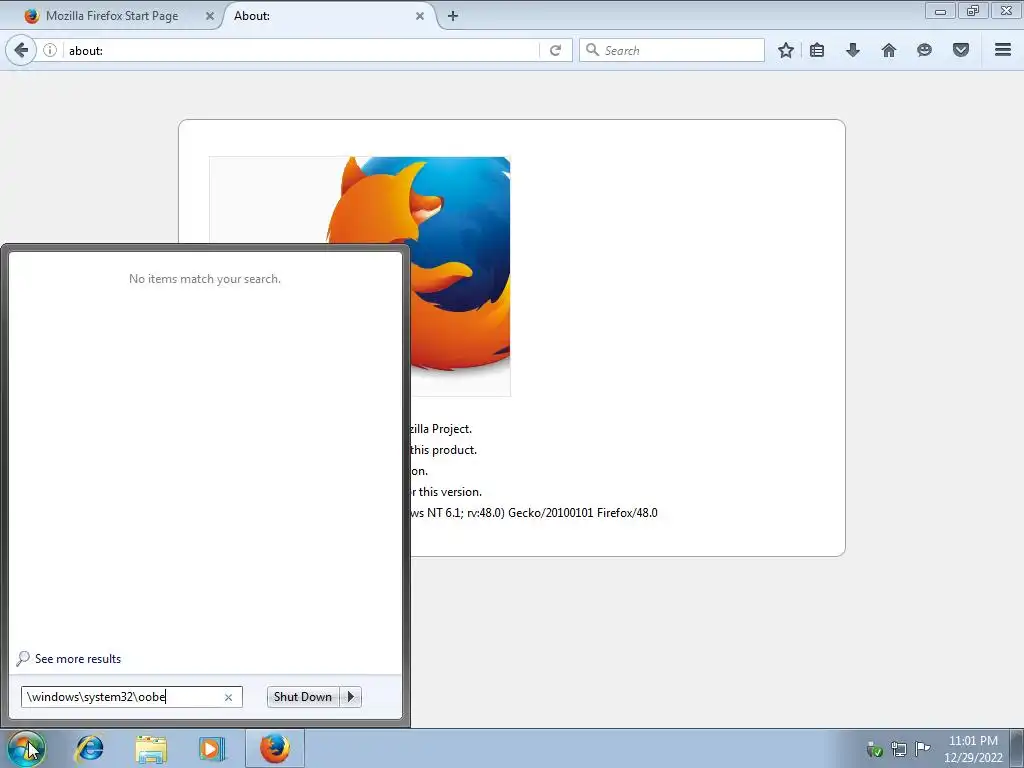Open the network tray icon
The height and width of the screenshot is (768, 1024).
click(x=899, y=749)
